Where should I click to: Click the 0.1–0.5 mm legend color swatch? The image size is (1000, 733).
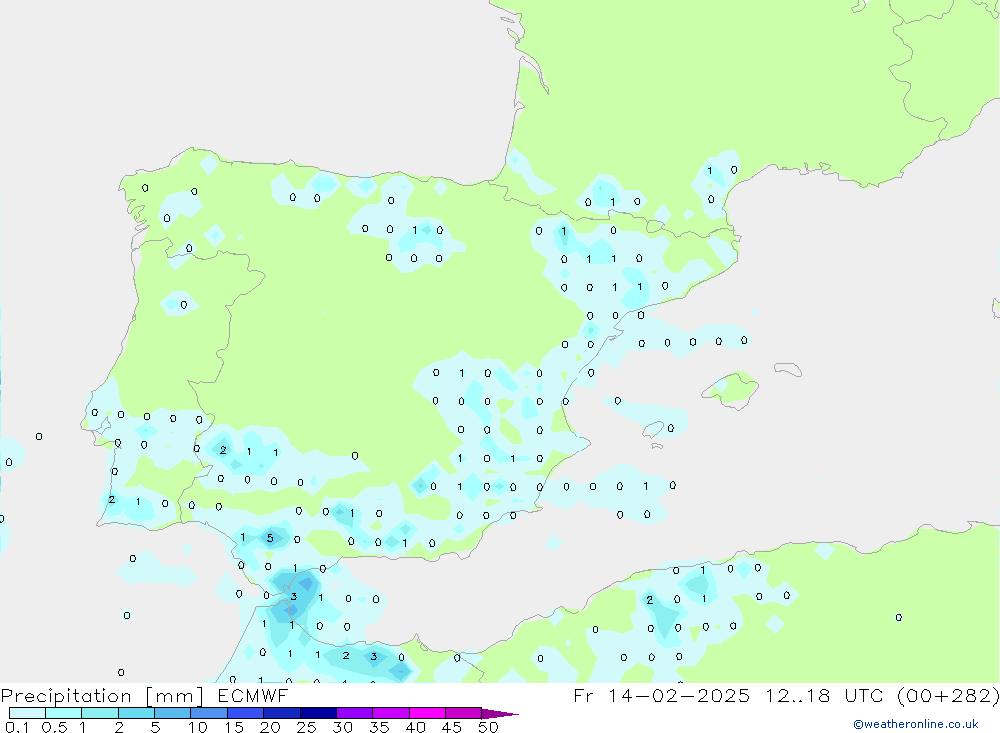[27, 713]
